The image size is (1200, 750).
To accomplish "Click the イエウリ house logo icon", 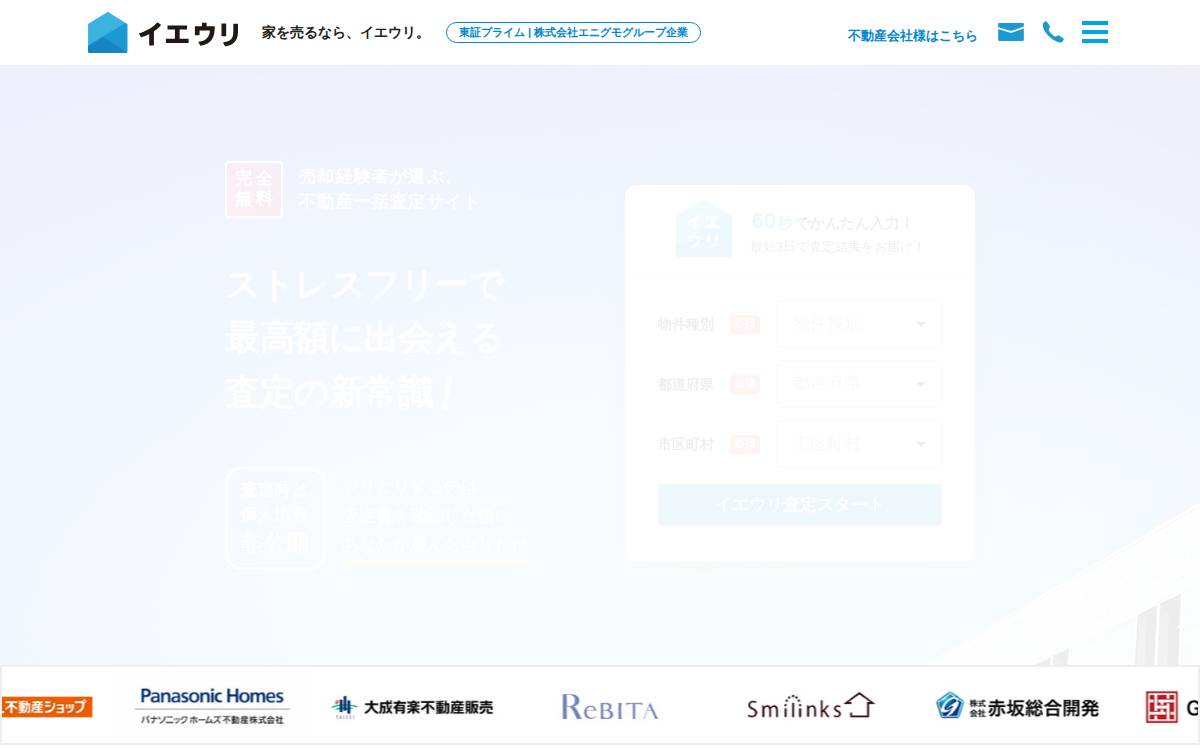I will (x=108, y=33).
